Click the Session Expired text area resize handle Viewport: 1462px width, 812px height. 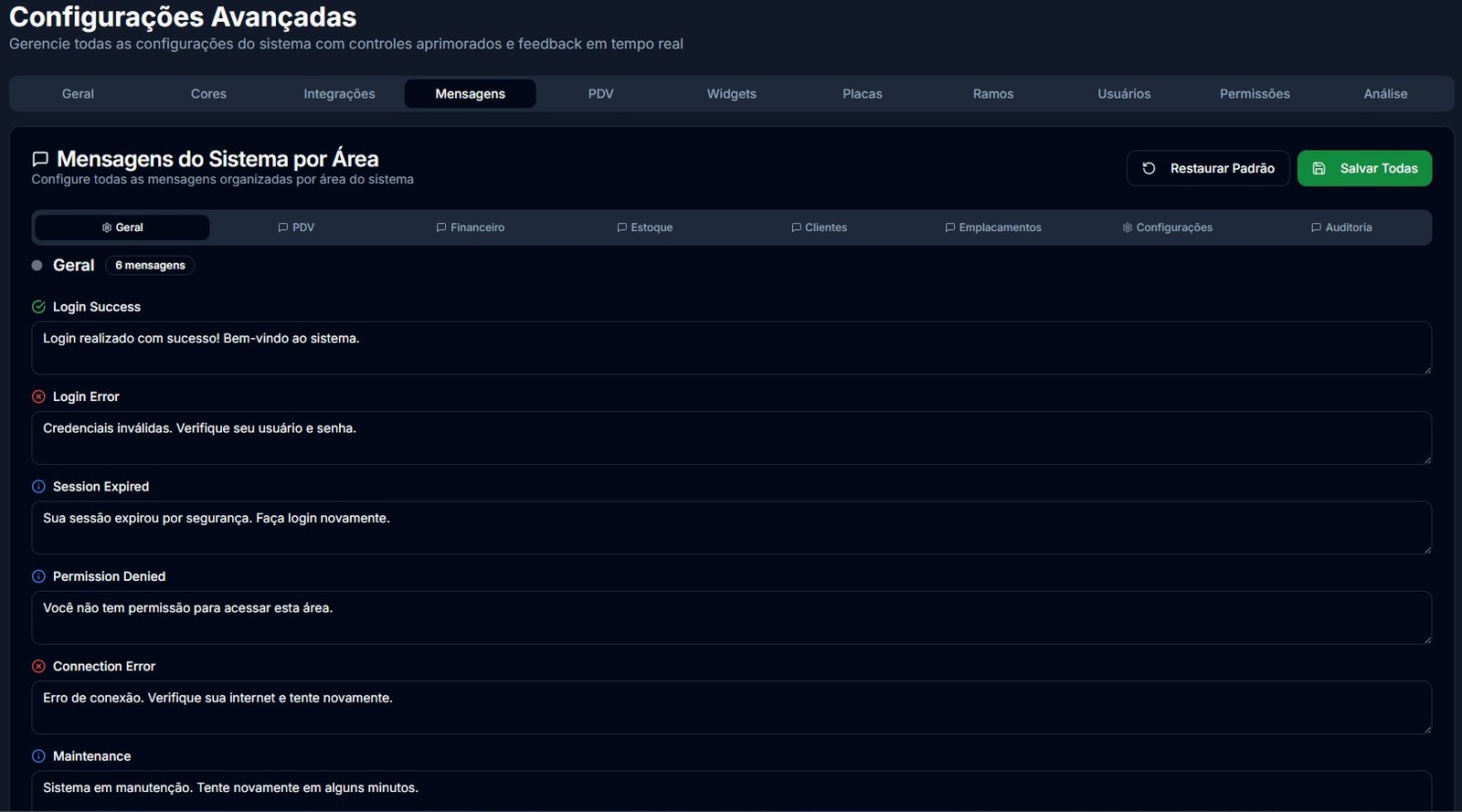click(1426, 549)
